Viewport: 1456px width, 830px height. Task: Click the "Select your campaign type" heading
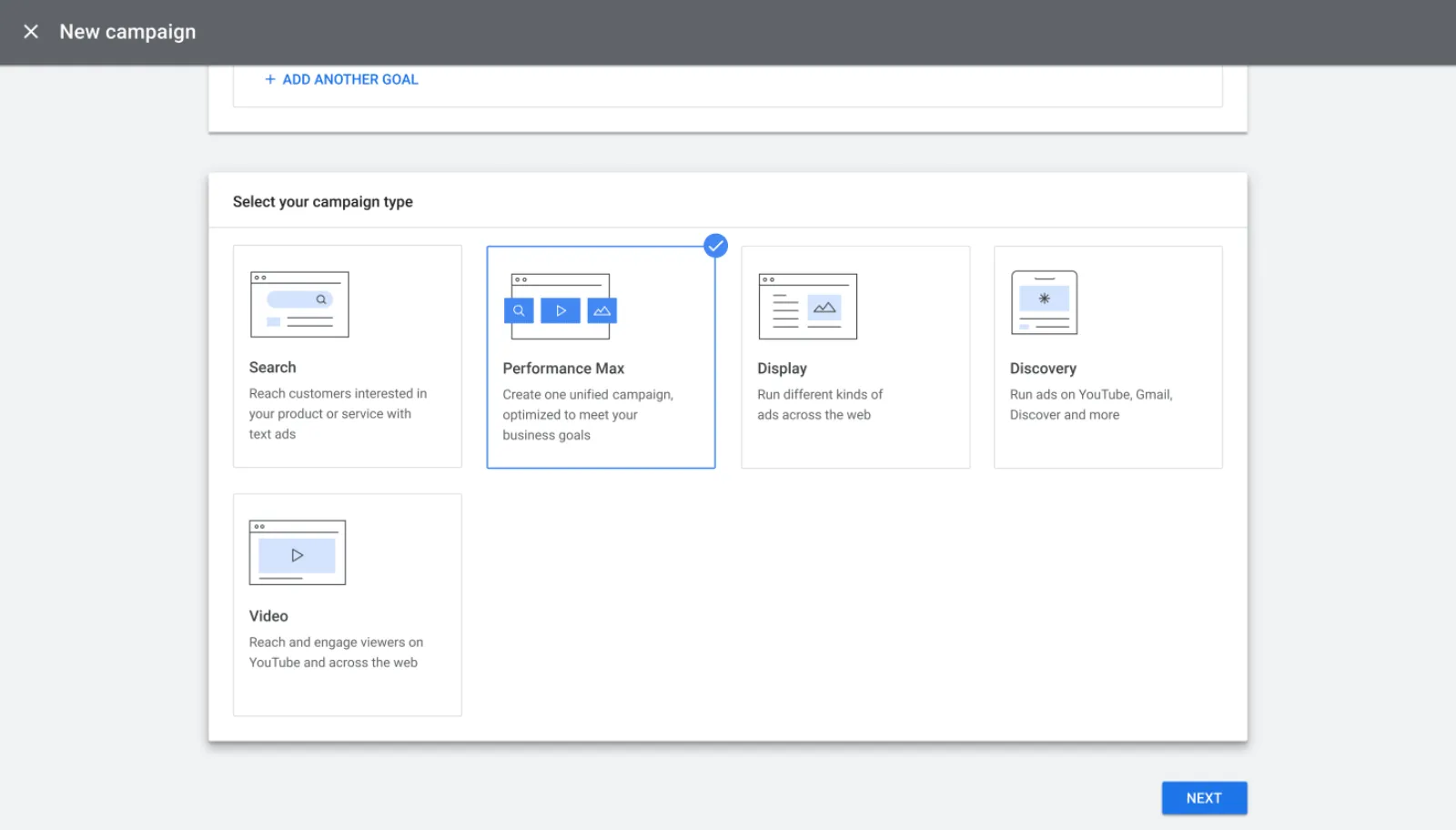click(x=323, y=202)
